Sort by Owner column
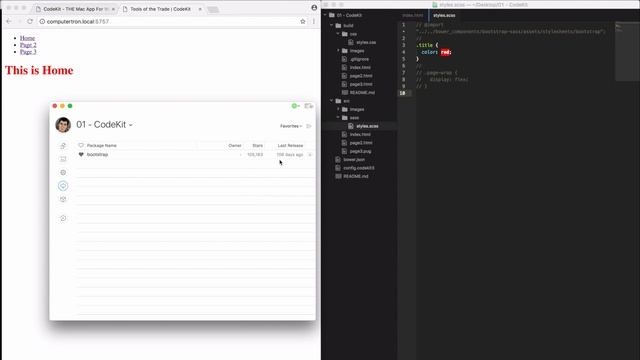Viewport: 640px width, 360px height. [235, 145]
